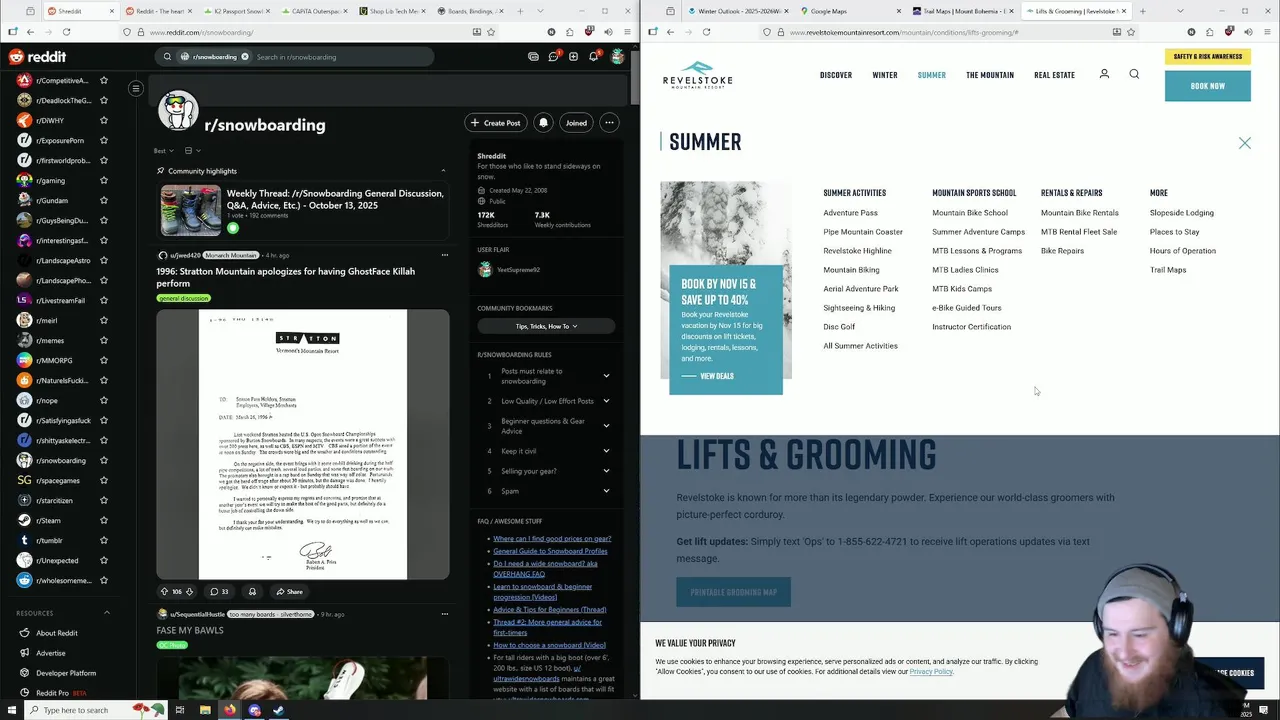The image size is (1280, 720).
Task: Downvote the Stratton Mountain post
Action: (189, 591)
